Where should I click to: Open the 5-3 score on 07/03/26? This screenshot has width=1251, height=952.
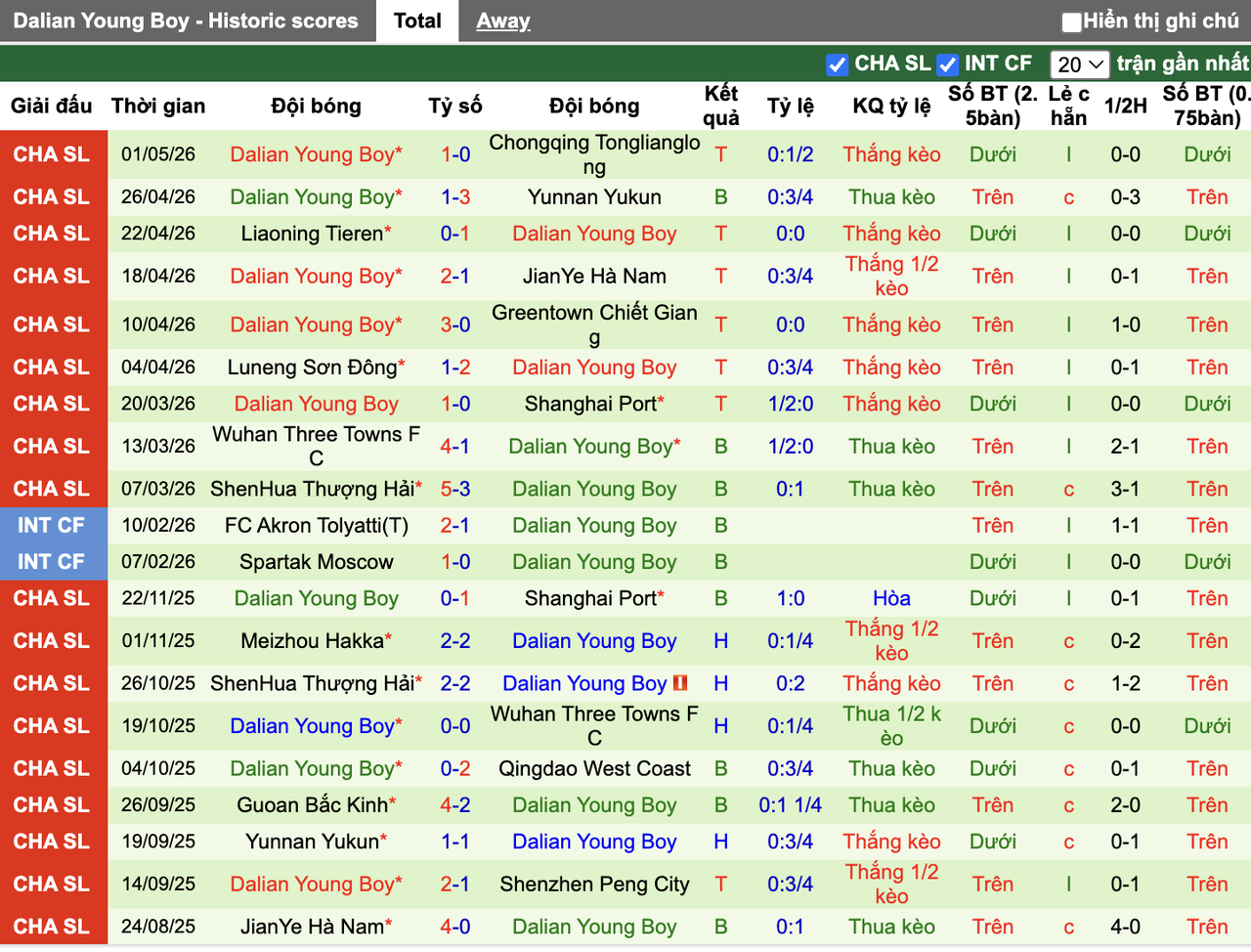click(x=455, y=489)
